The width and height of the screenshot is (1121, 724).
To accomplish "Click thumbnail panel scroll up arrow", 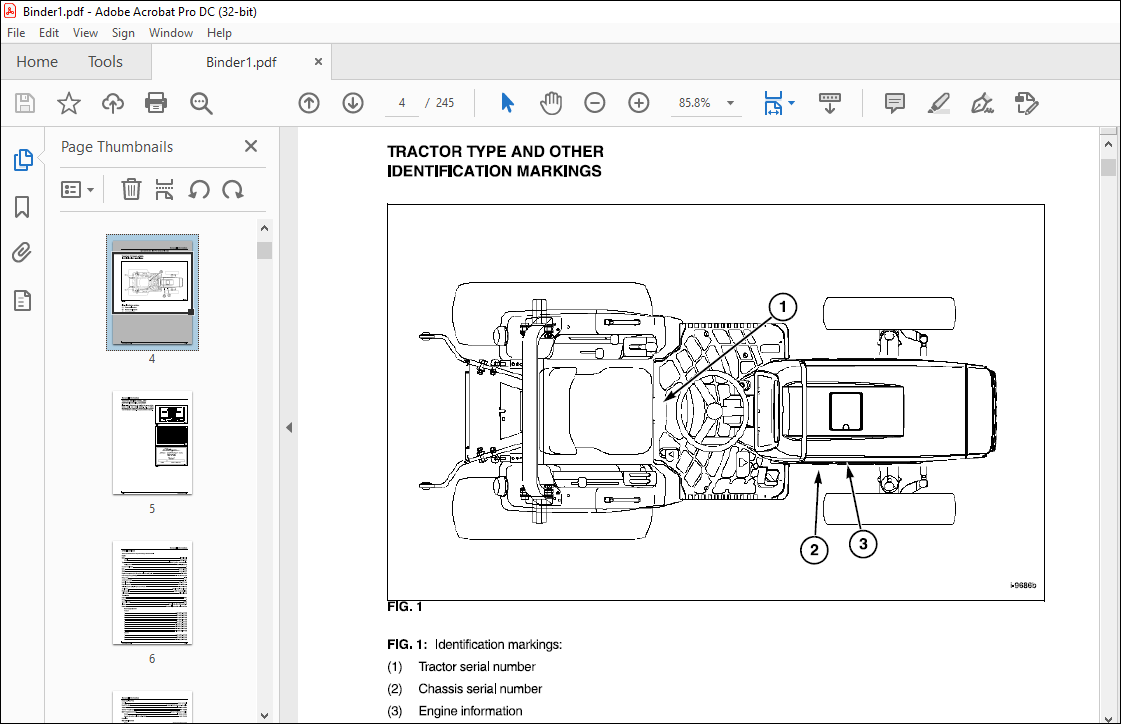I will coord(265,228).
